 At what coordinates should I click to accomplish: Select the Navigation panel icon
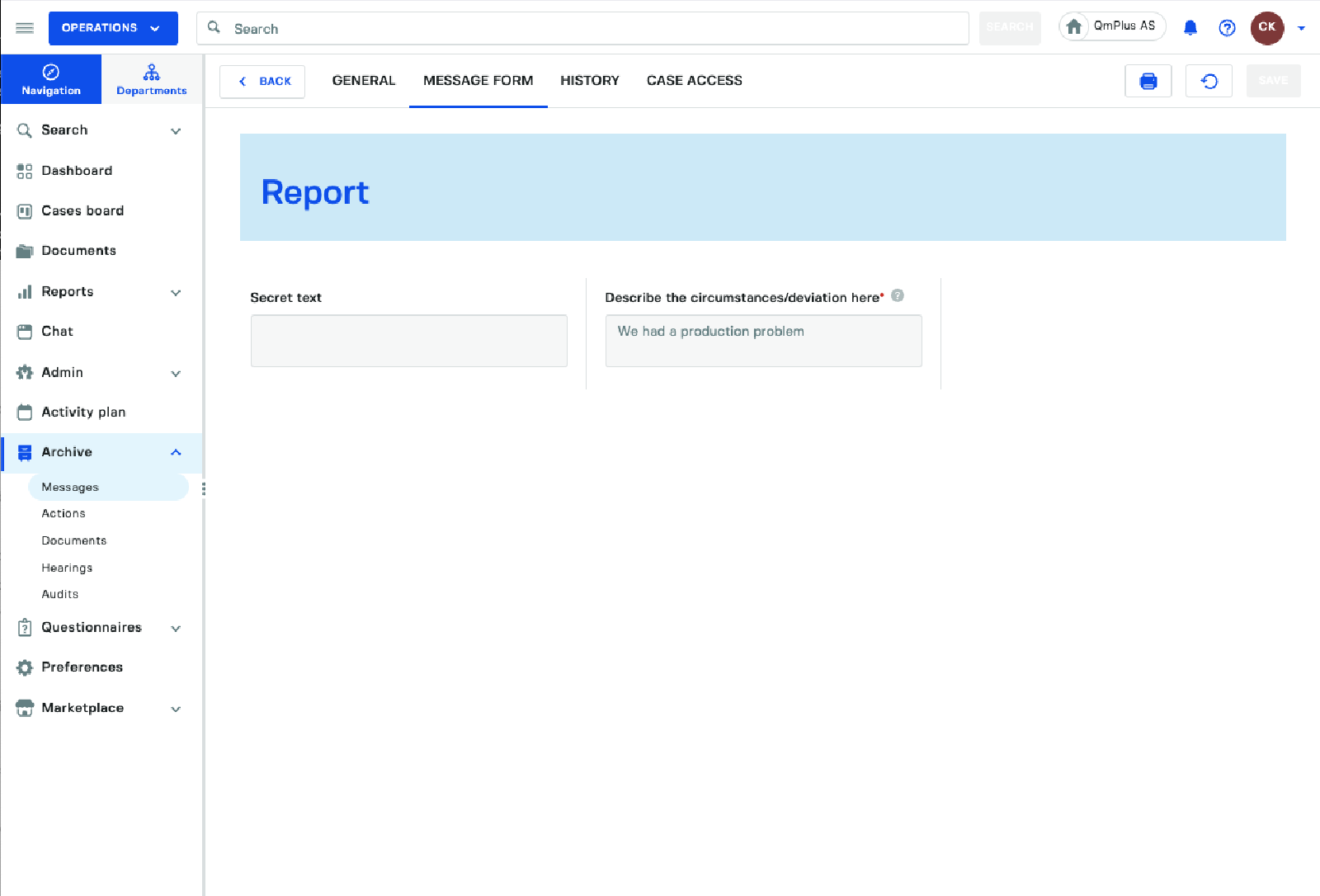point(51,79)
